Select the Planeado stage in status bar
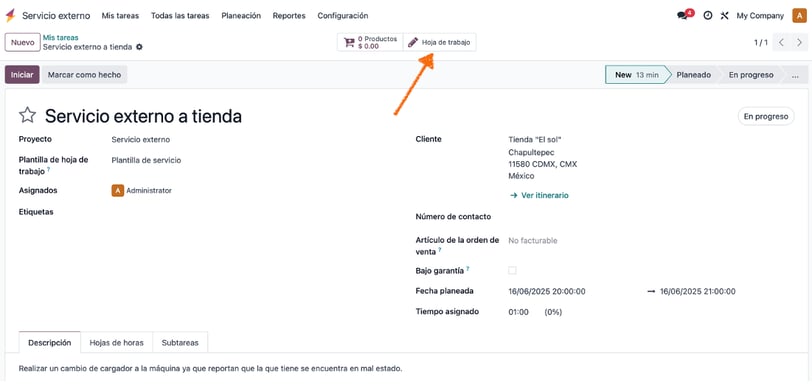Image resolution: width=812 pixels, height=390 pixels. click(x=693, y=75)
